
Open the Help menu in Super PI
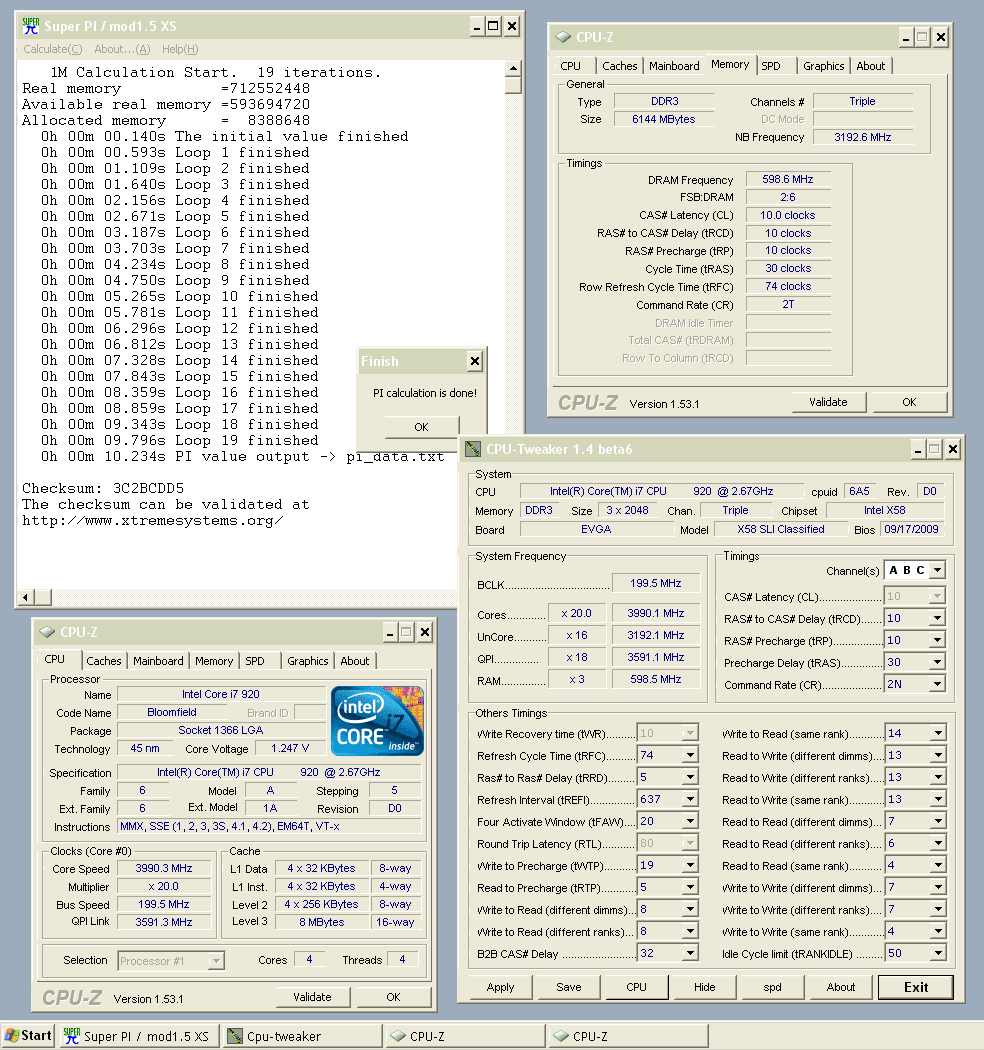(180, 49)
